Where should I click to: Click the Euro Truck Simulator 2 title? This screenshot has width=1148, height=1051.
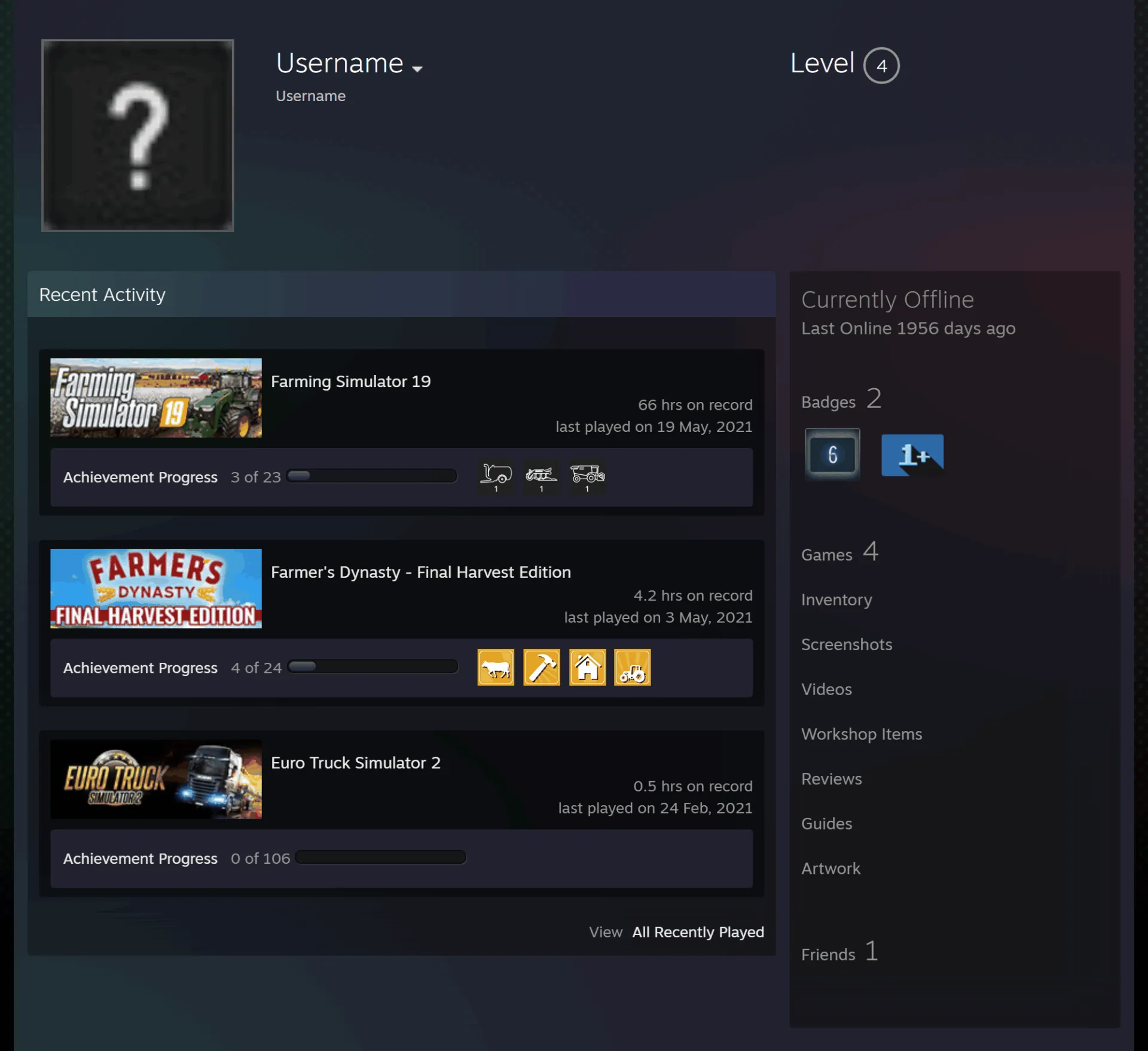coord(356,763)
